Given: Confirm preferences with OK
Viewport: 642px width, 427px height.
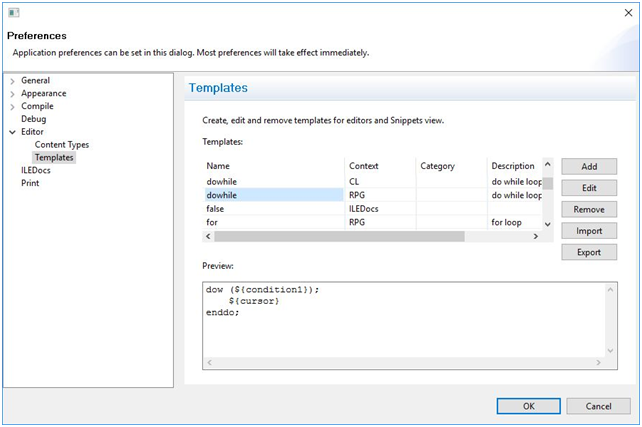Looking at the screenshot, I should click(528, 406).
